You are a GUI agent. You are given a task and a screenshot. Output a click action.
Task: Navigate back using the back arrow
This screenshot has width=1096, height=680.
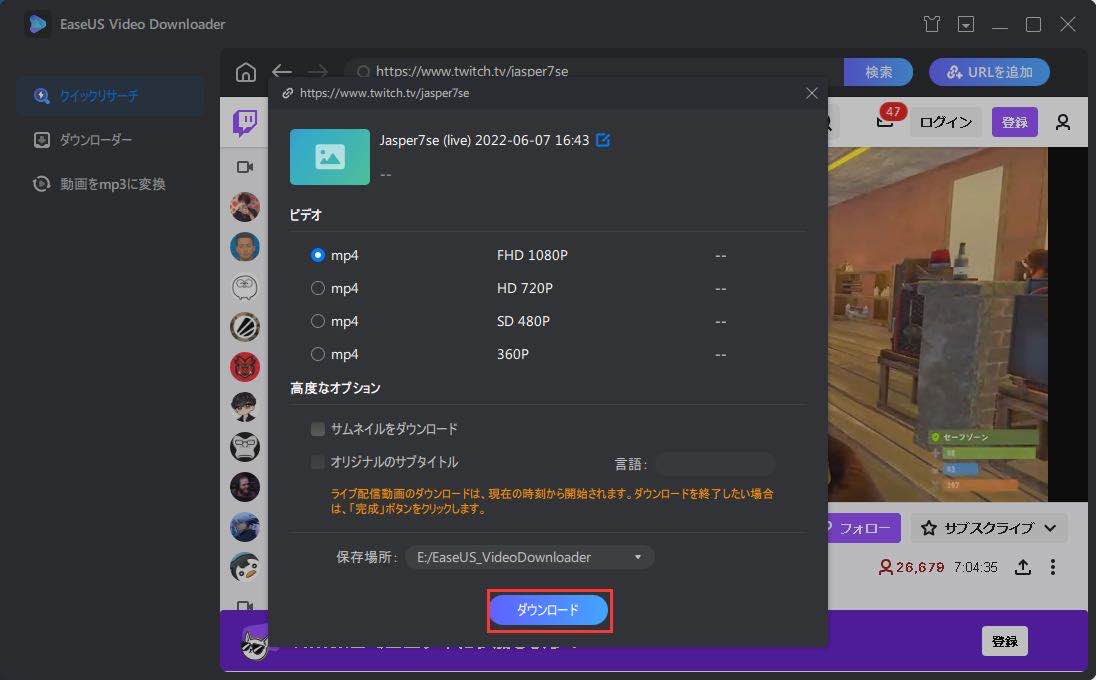282,72
